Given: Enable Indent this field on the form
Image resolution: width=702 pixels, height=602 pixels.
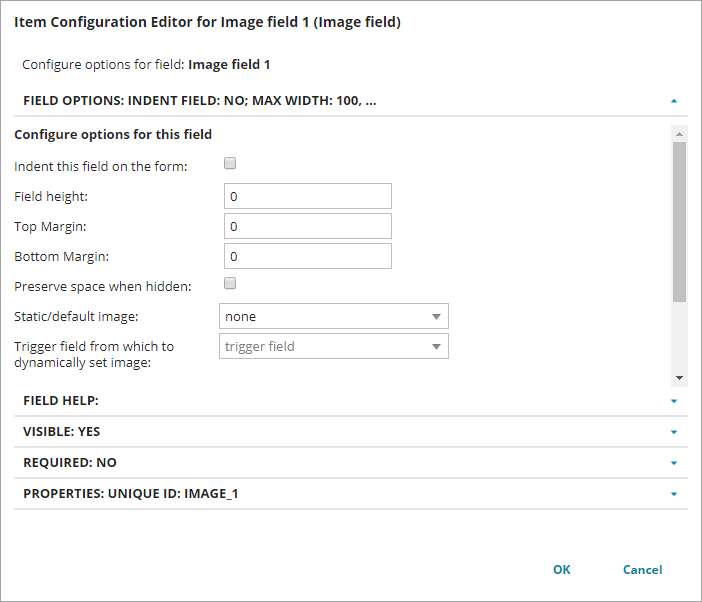Looking at the screenshot, I should click(x=230, y=163).
